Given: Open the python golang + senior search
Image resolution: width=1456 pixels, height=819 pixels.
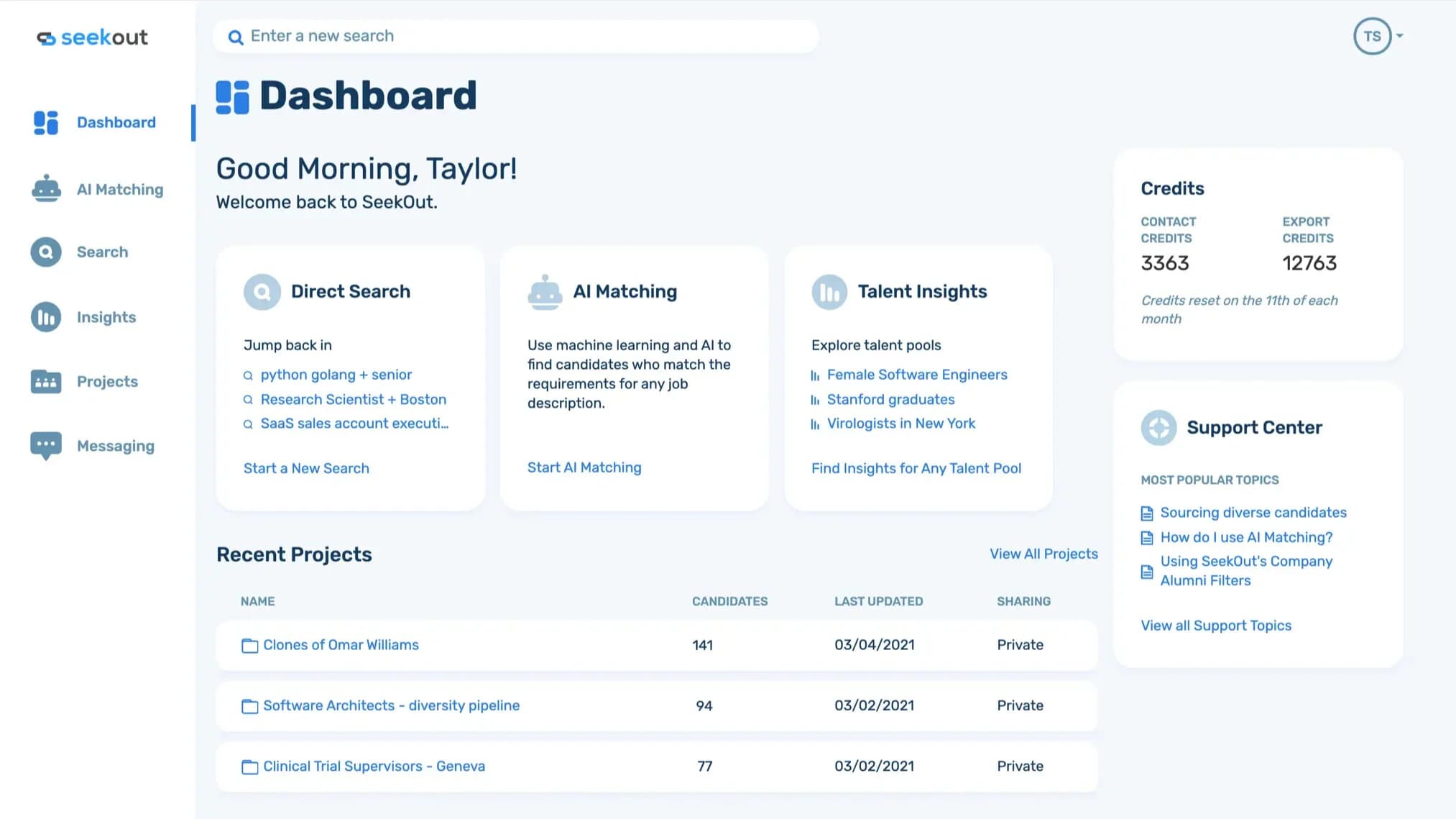Looking at the screenshot, I should 336,375.
